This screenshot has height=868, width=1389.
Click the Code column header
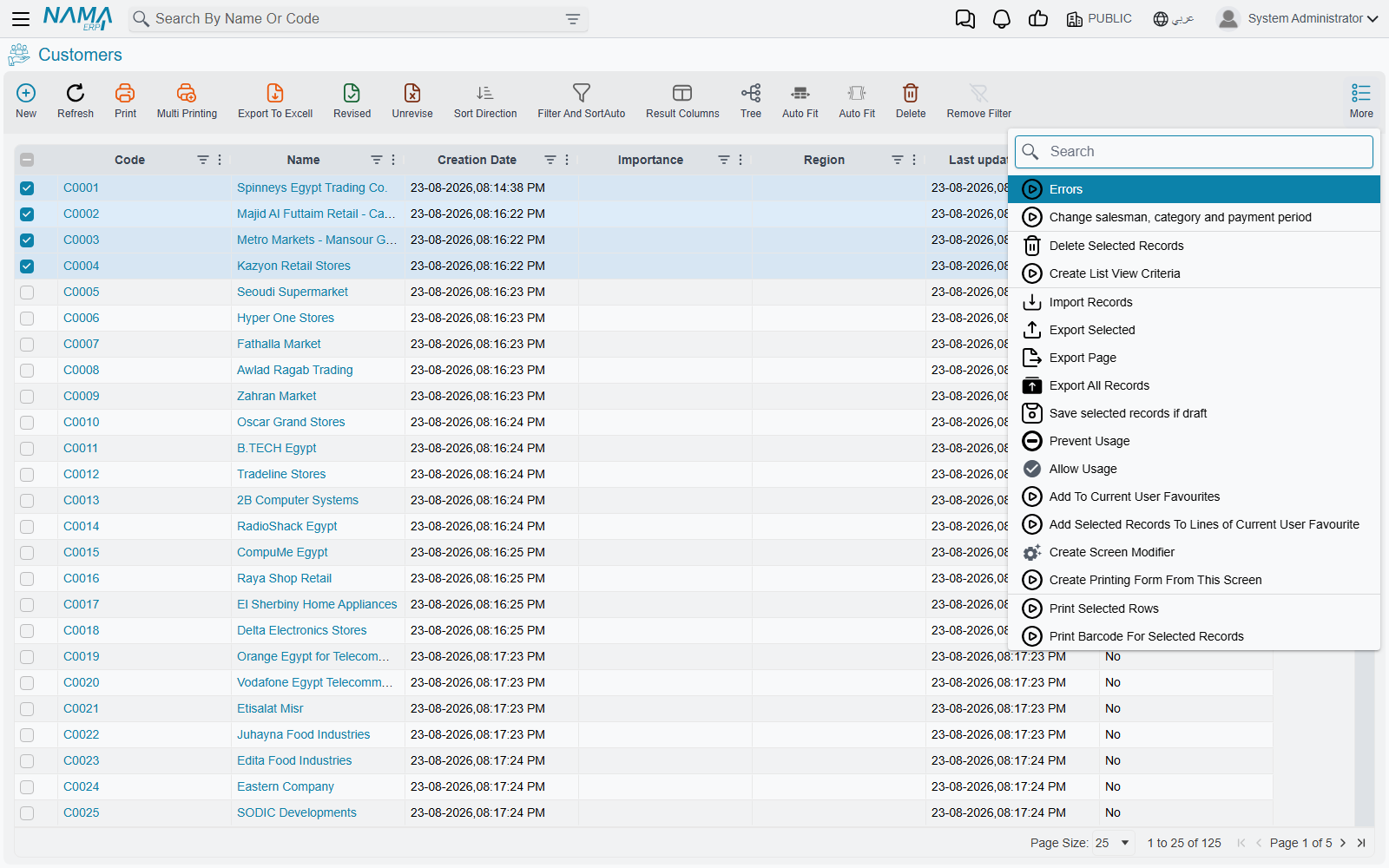click(129, 160)
